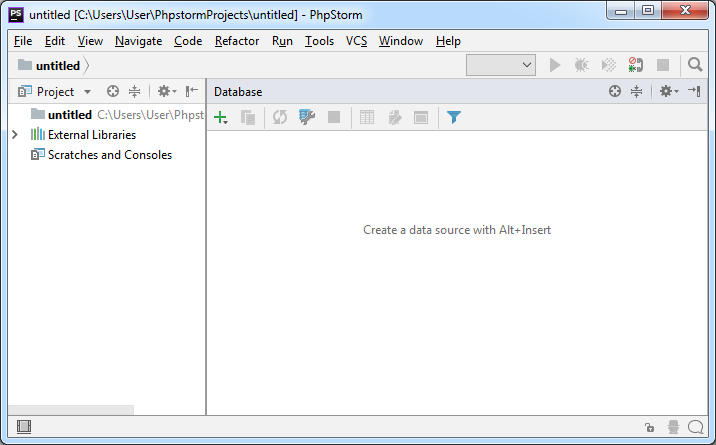Click the Filter funnel icon in Database toolbar
The width and height of the screenshot is (716, 445).
[x=453, y=117]
